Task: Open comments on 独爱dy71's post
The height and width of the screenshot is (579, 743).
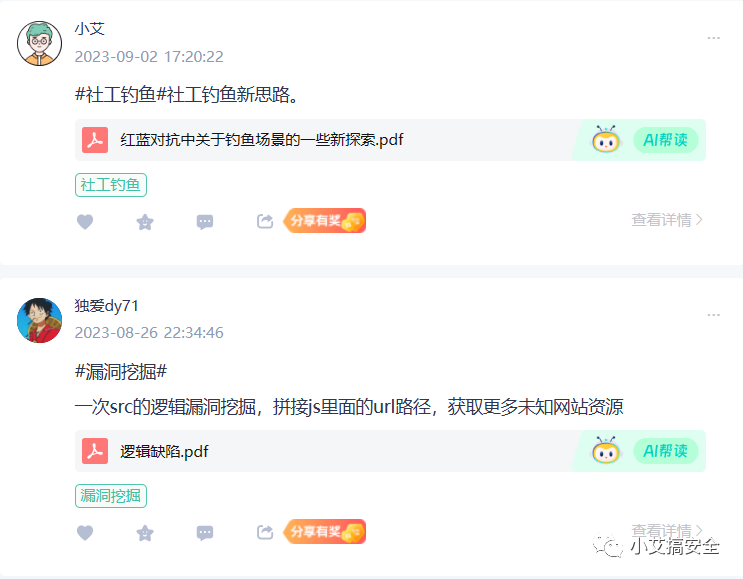Action: (x=205, y=533)
